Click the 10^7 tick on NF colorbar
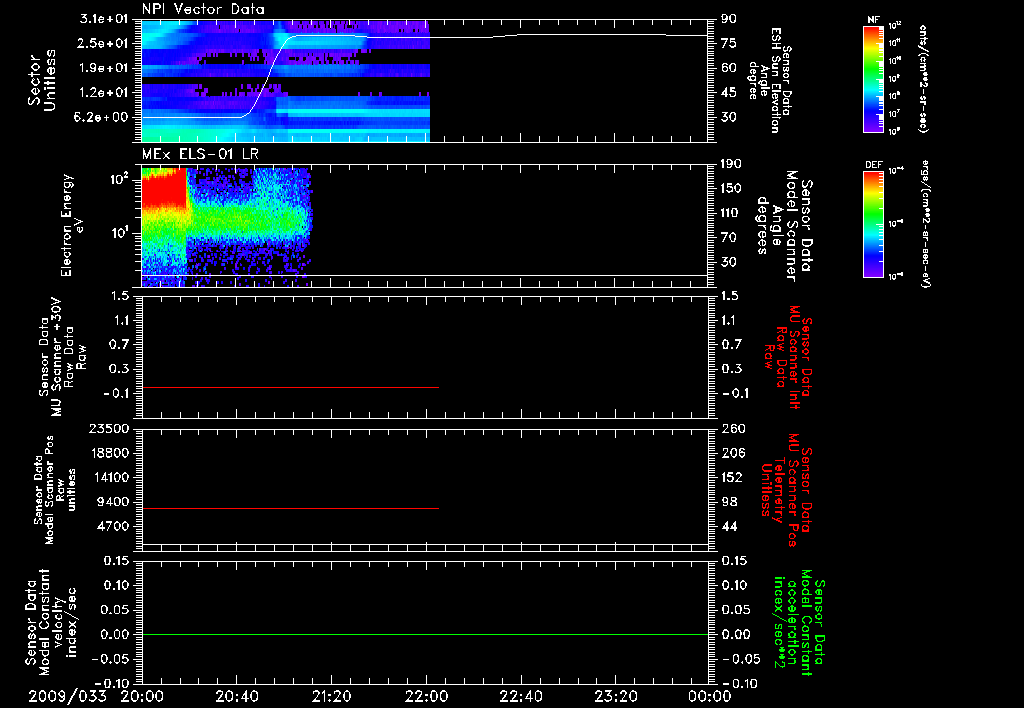1024x708 pixels. pyautogui.click(x=894, y=114)
